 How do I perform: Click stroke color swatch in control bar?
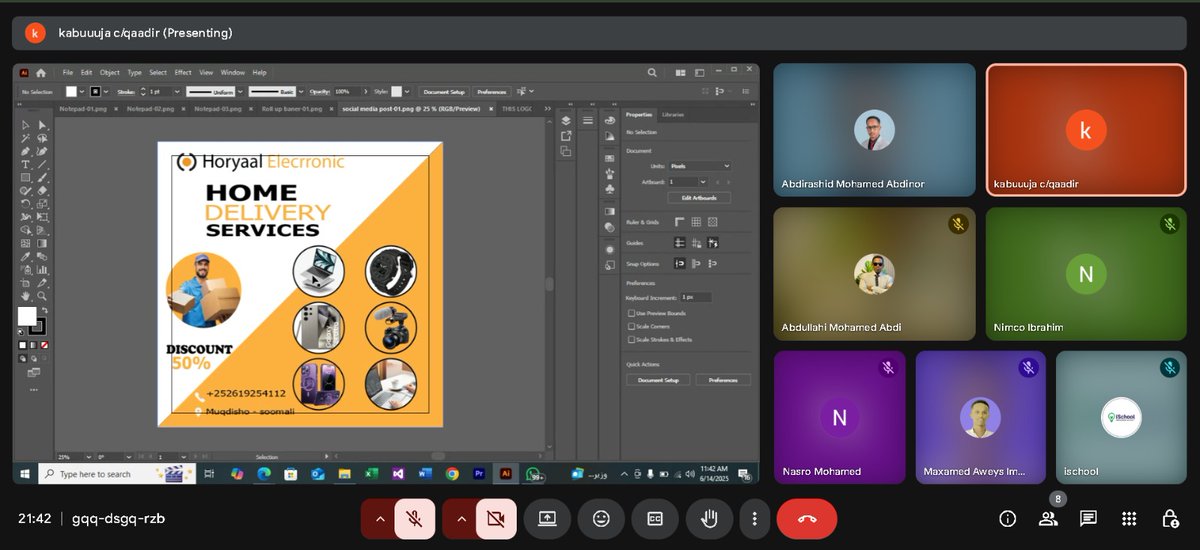tap(96, 91)
